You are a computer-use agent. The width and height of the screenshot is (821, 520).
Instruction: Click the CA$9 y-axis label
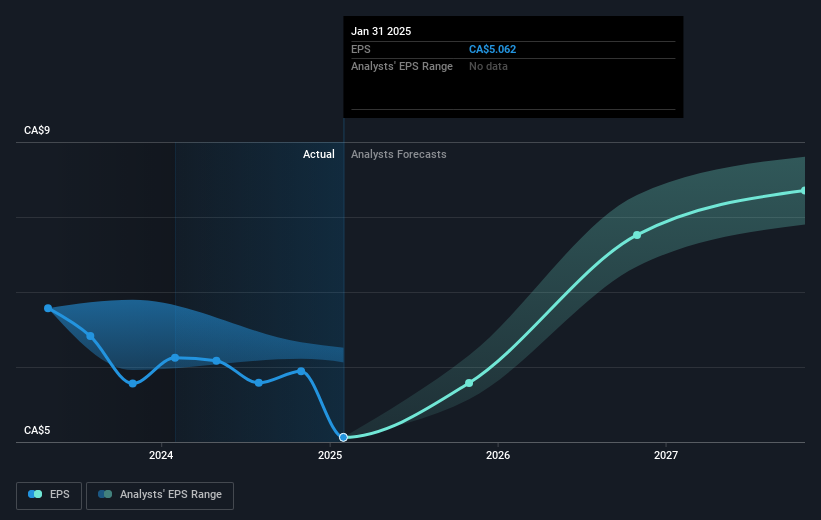(37, 130)
